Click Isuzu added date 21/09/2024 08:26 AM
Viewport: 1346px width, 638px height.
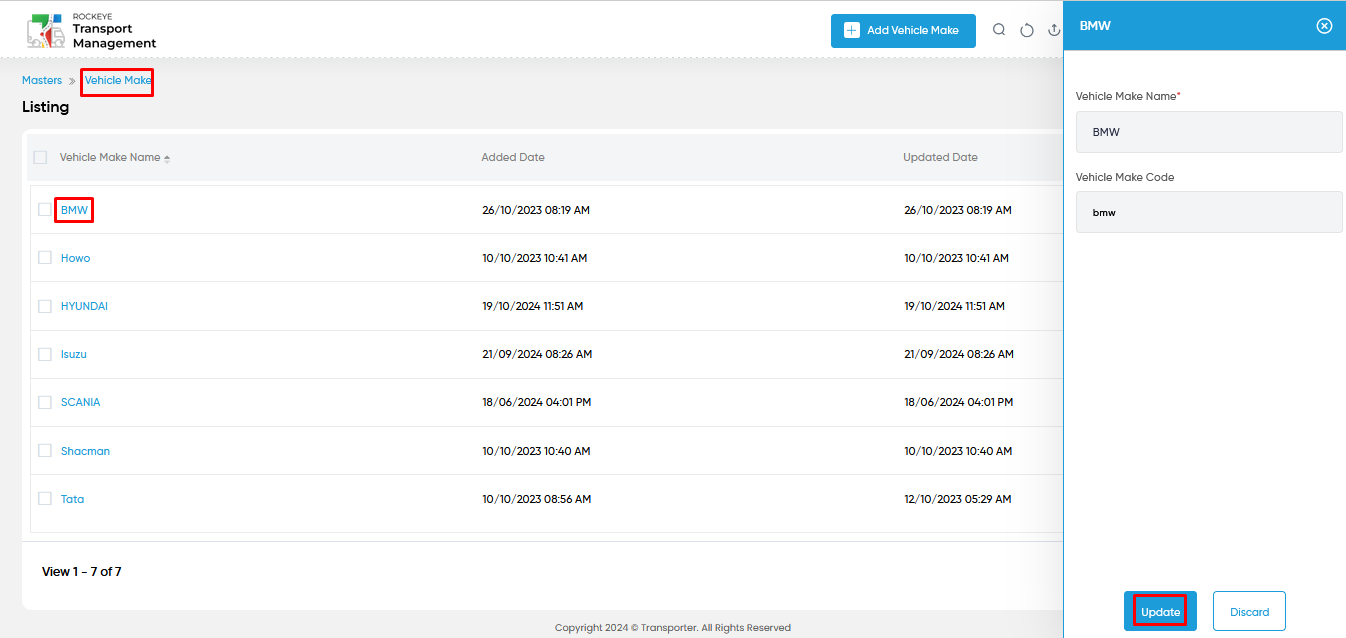click(x=537, y=354)
